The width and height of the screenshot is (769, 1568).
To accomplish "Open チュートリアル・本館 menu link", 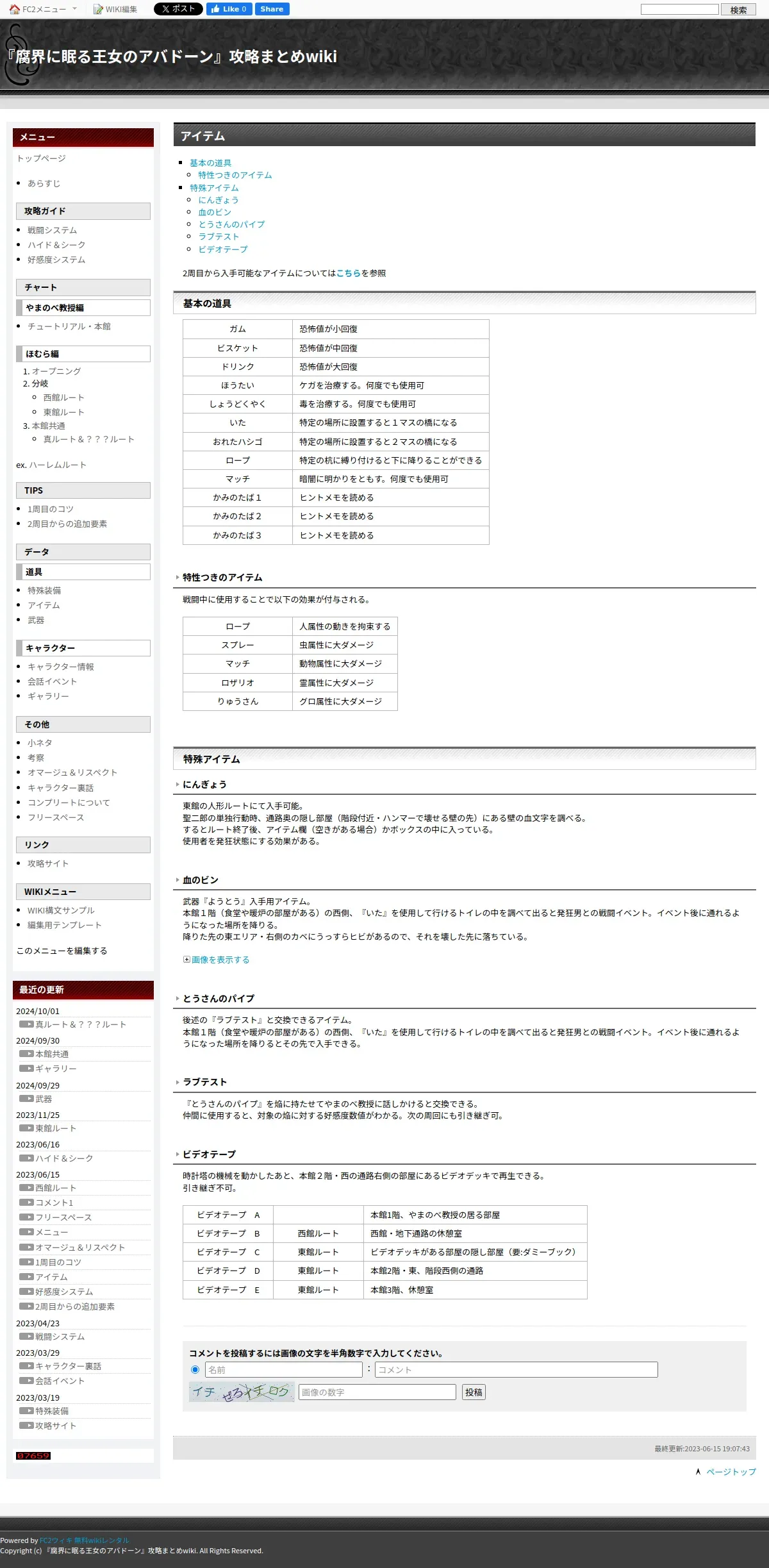I will 69,326.
